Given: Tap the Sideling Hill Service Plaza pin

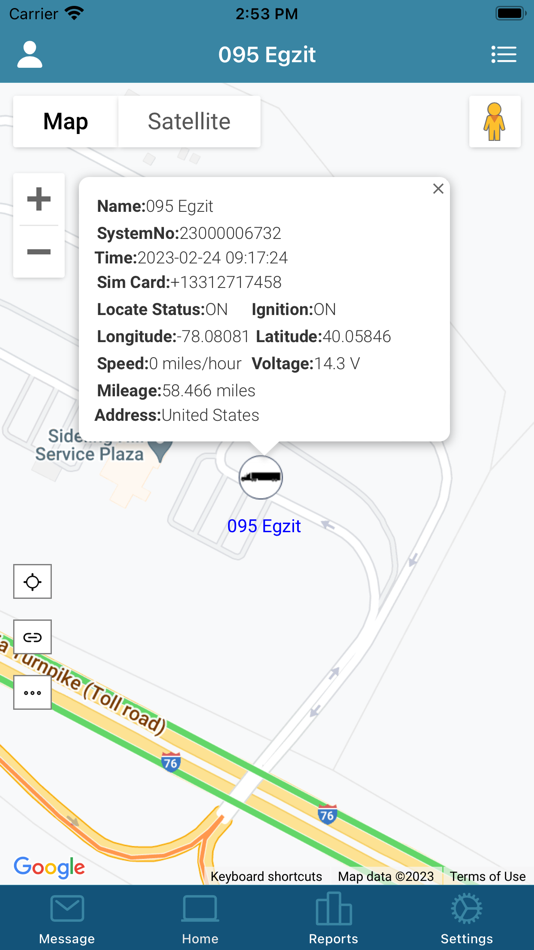Looking at the screenshot, I should (x=161, y=450).
